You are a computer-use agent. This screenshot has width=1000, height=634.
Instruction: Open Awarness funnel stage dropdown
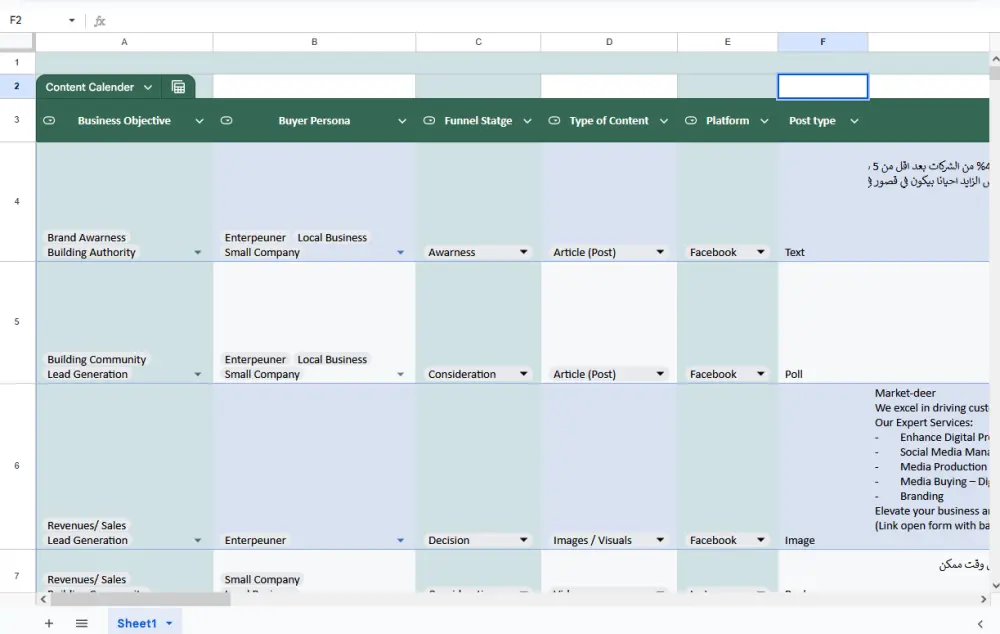(x=524, y=252)
